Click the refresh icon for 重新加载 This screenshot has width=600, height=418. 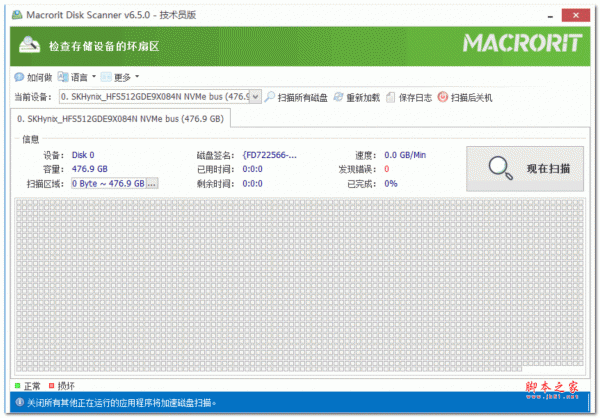338,97
